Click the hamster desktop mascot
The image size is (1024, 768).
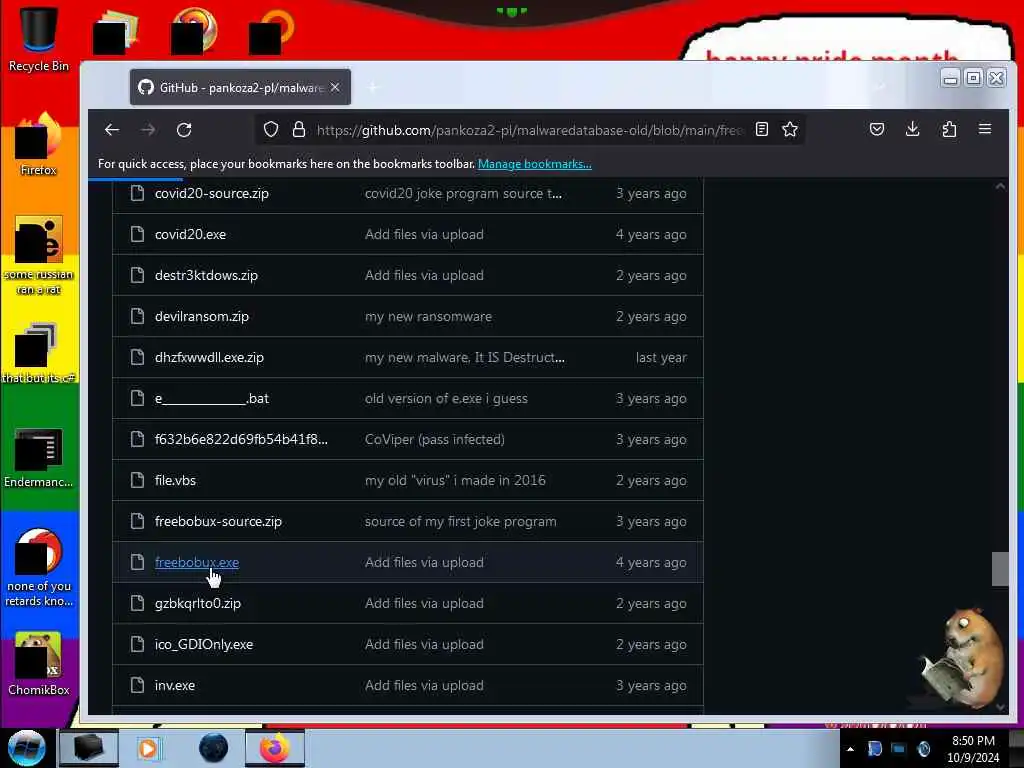pos(963,660)
